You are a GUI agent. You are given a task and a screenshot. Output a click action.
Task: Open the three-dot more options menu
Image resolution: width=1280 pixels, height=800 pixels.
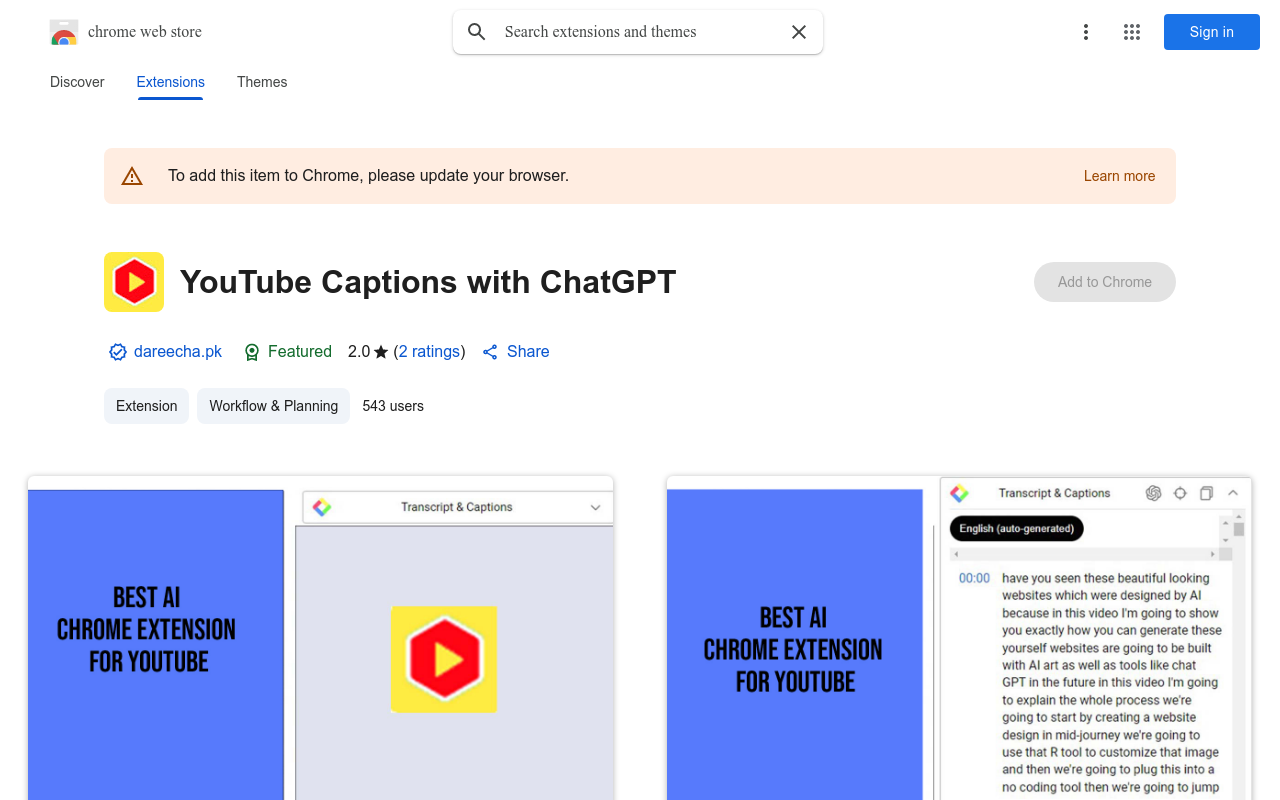point(1086,32)
